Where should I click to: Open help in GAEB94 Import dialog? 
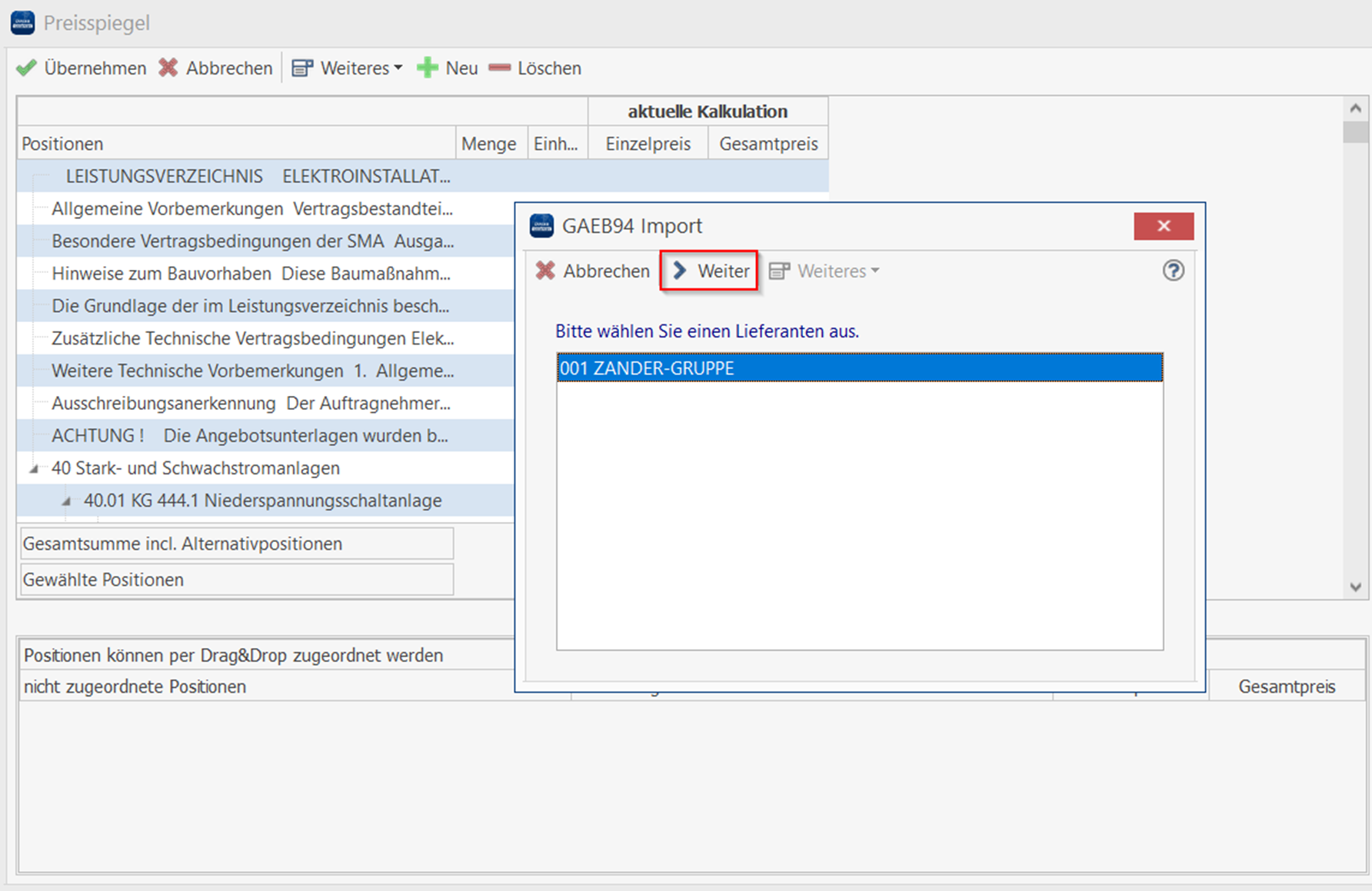pos(1173,271)
